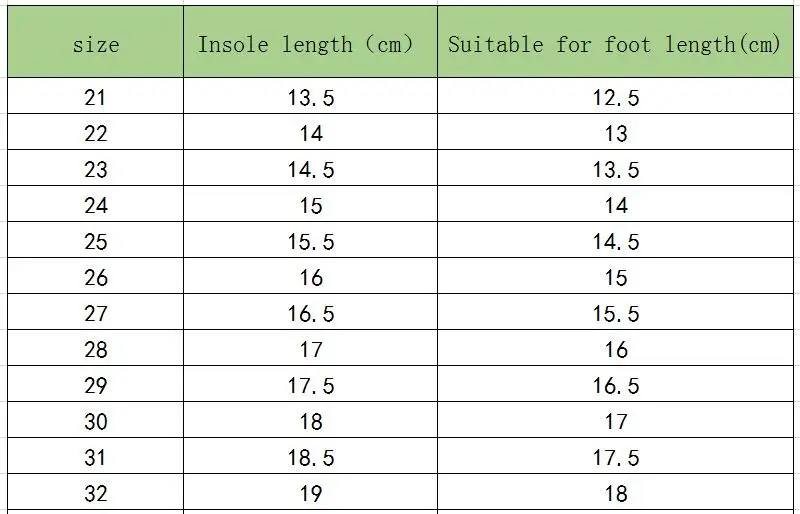Click the 'Insole length (cm)' header cell
Viewport: 800px width, 514px height.
pyautogui.click(x=310, y=42)
